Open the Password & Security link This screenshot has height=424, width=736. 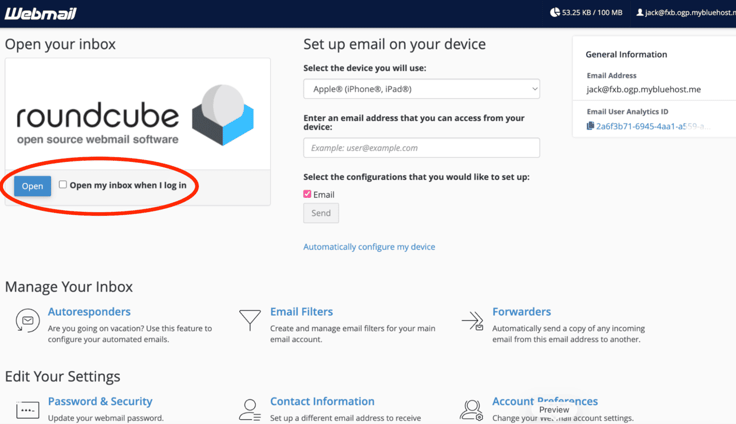[x=100, y=401]
